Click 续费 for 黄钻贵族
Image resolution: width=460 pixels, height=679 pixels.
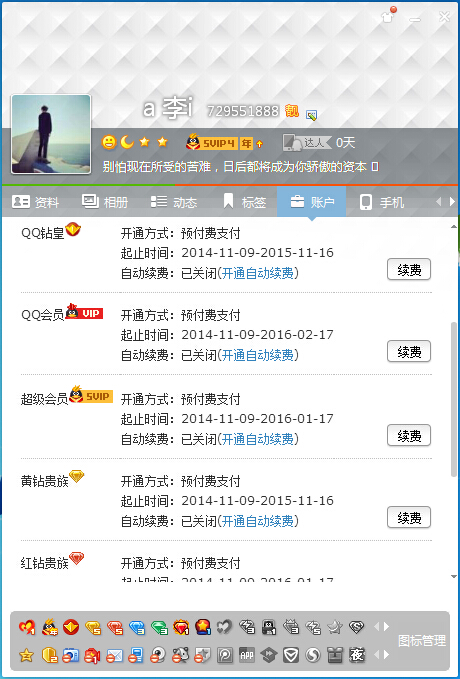click(x=409, y=517)
